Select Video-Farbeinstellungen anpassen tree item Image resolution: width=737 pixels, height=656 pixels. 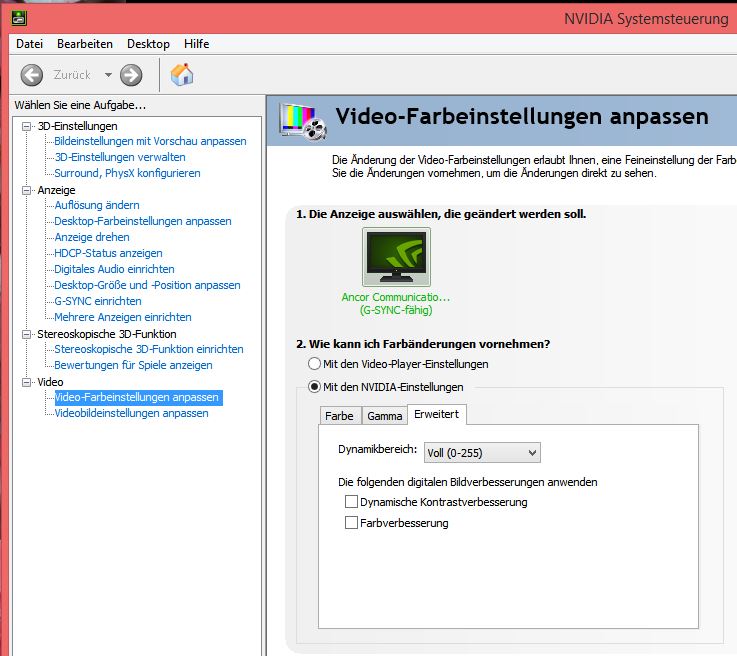(x=138, y=397)
